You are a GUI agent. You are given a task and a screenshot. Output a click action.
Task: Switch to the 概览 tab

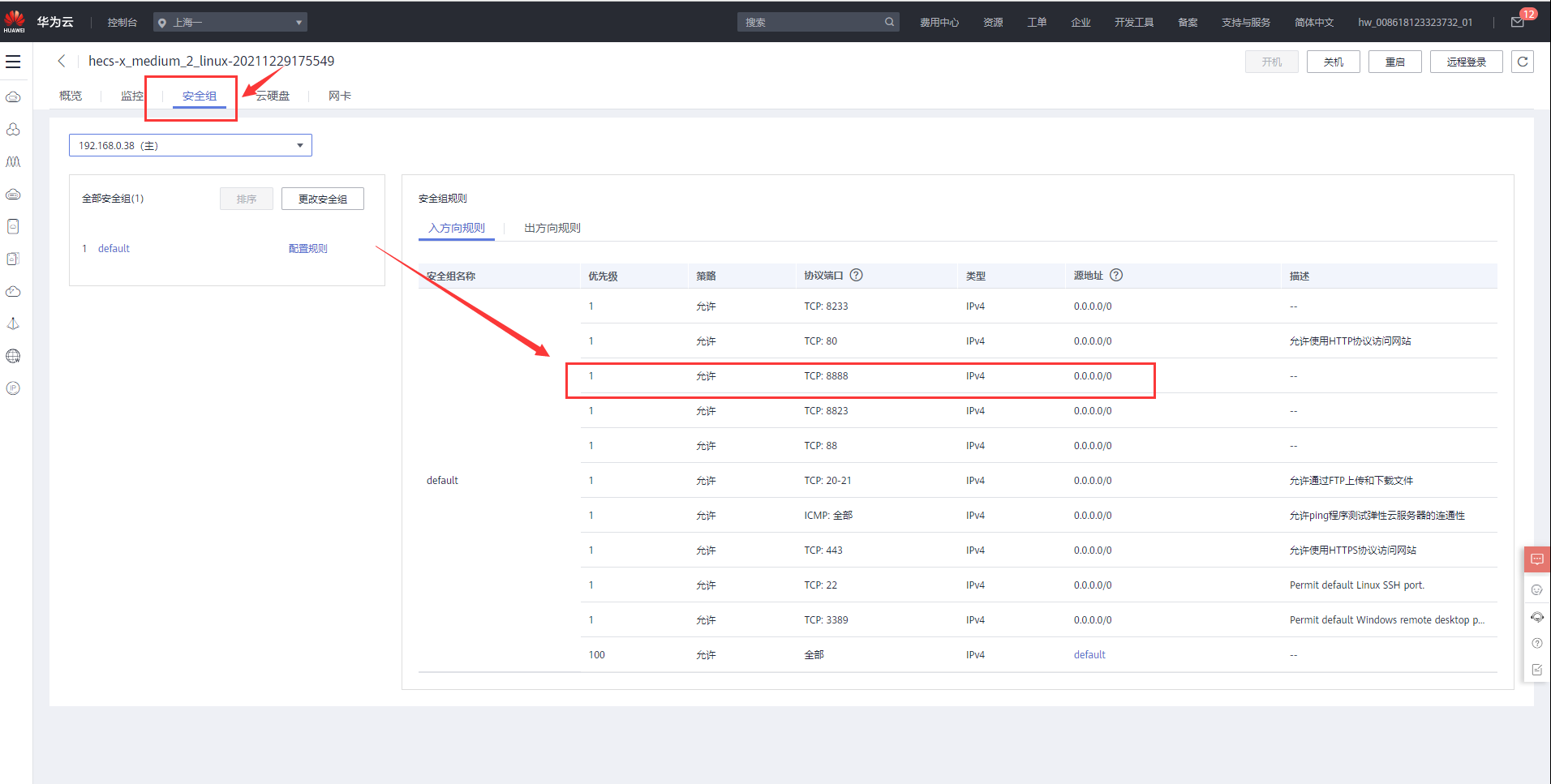[71, 96]
